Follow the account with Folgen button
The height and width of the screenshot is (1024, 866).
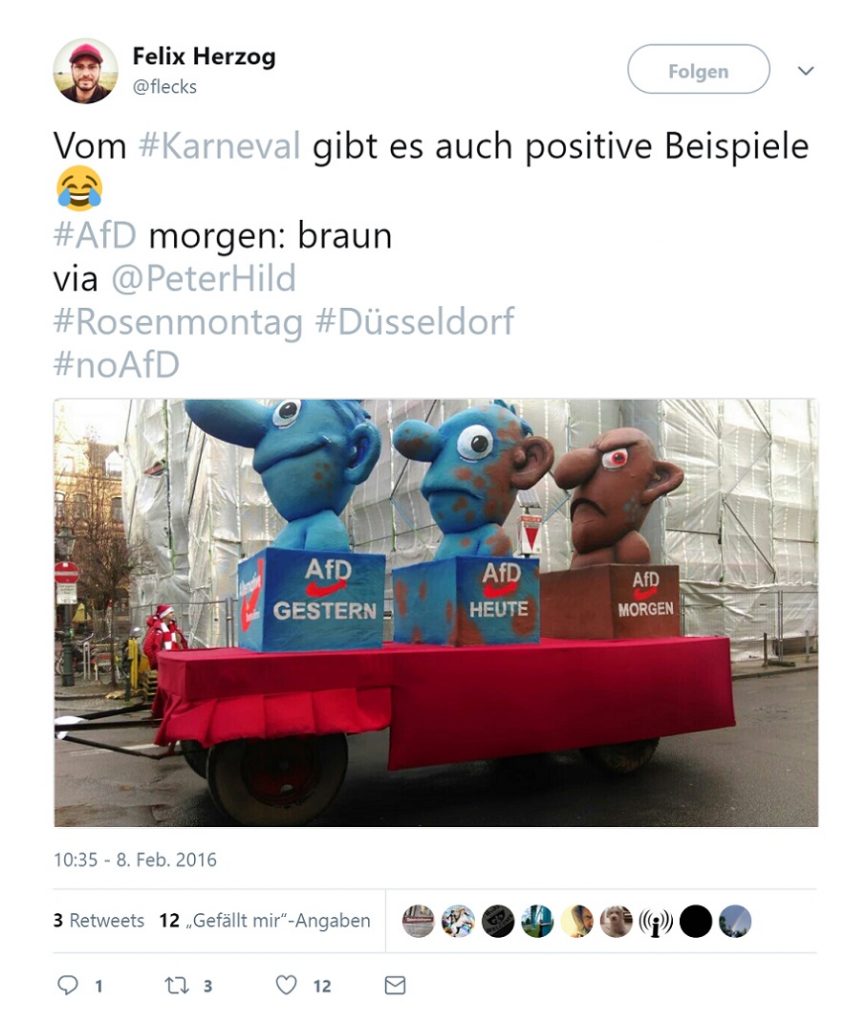click(699, 69)
